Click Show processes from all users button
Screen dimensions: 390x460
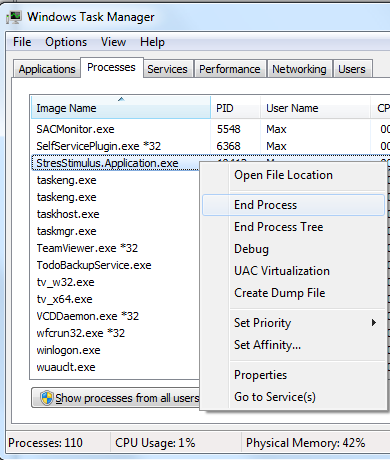(117, 398)
